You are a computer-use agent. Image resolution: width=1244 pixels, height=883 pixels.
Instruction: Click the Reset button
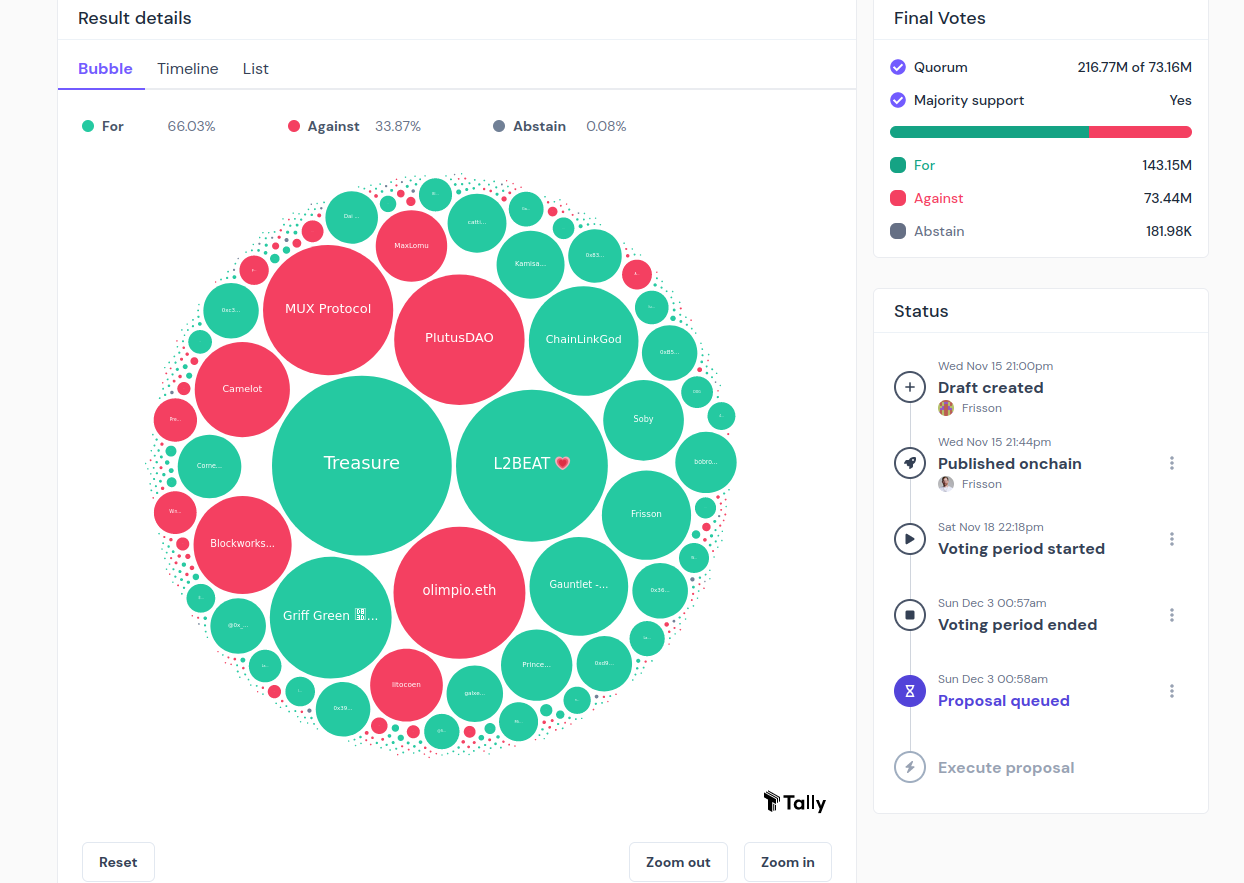118,862
